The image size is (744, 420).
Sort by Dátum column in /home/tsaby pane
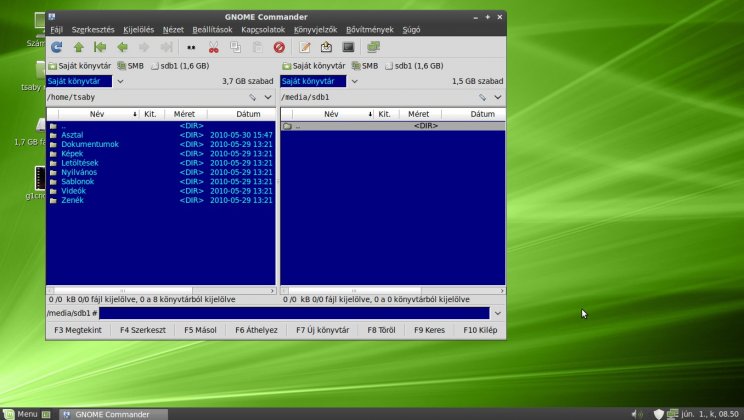[242, 114]
